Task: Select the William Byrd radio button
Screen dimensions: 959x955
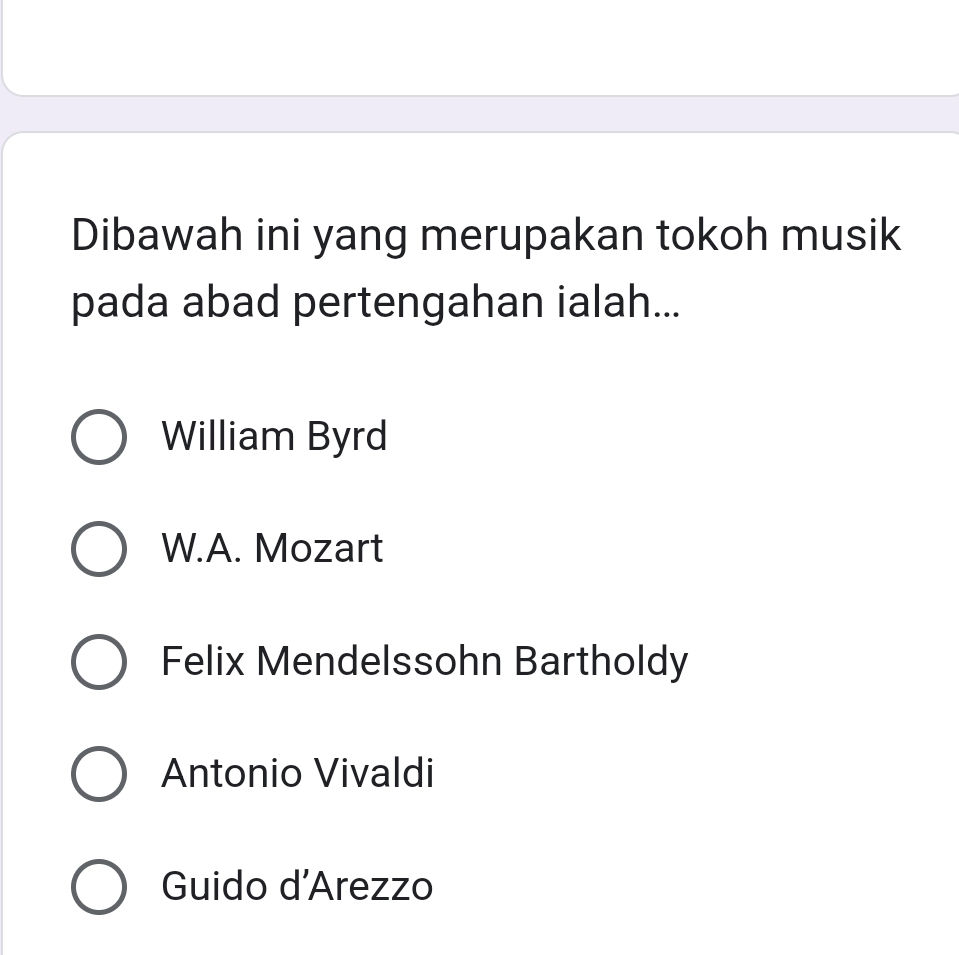Action: click(97, 437)
